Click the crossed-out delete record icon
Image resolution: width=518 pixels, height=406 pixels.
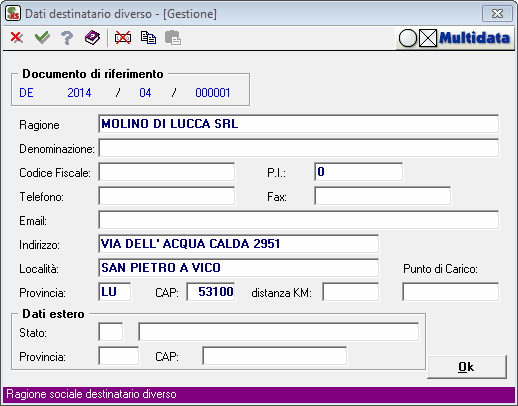pyautogui.click(x=123, y=38)
